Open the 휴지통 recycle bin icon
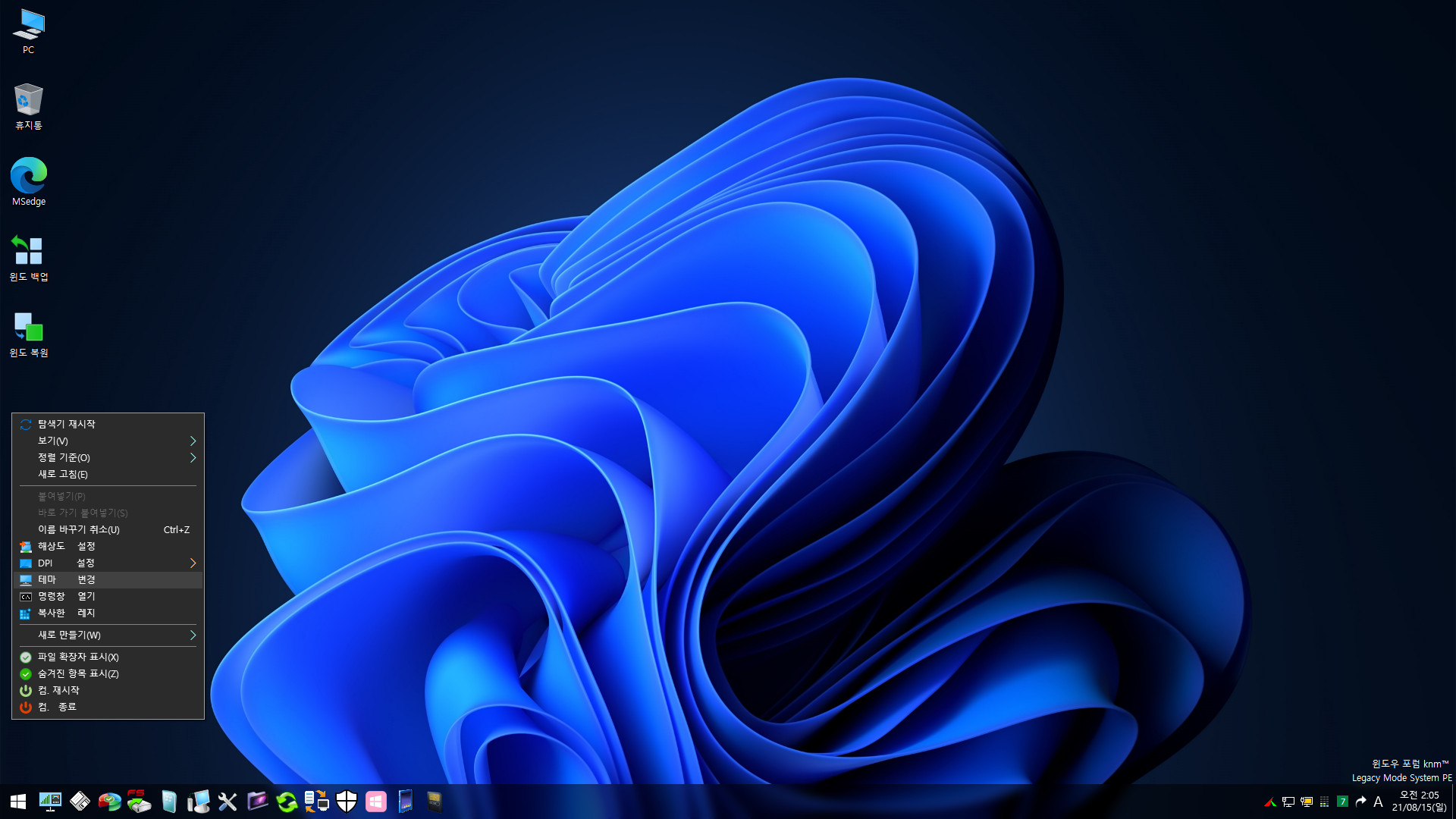Viewport: 1456px width, 819px height. point(29,107)
